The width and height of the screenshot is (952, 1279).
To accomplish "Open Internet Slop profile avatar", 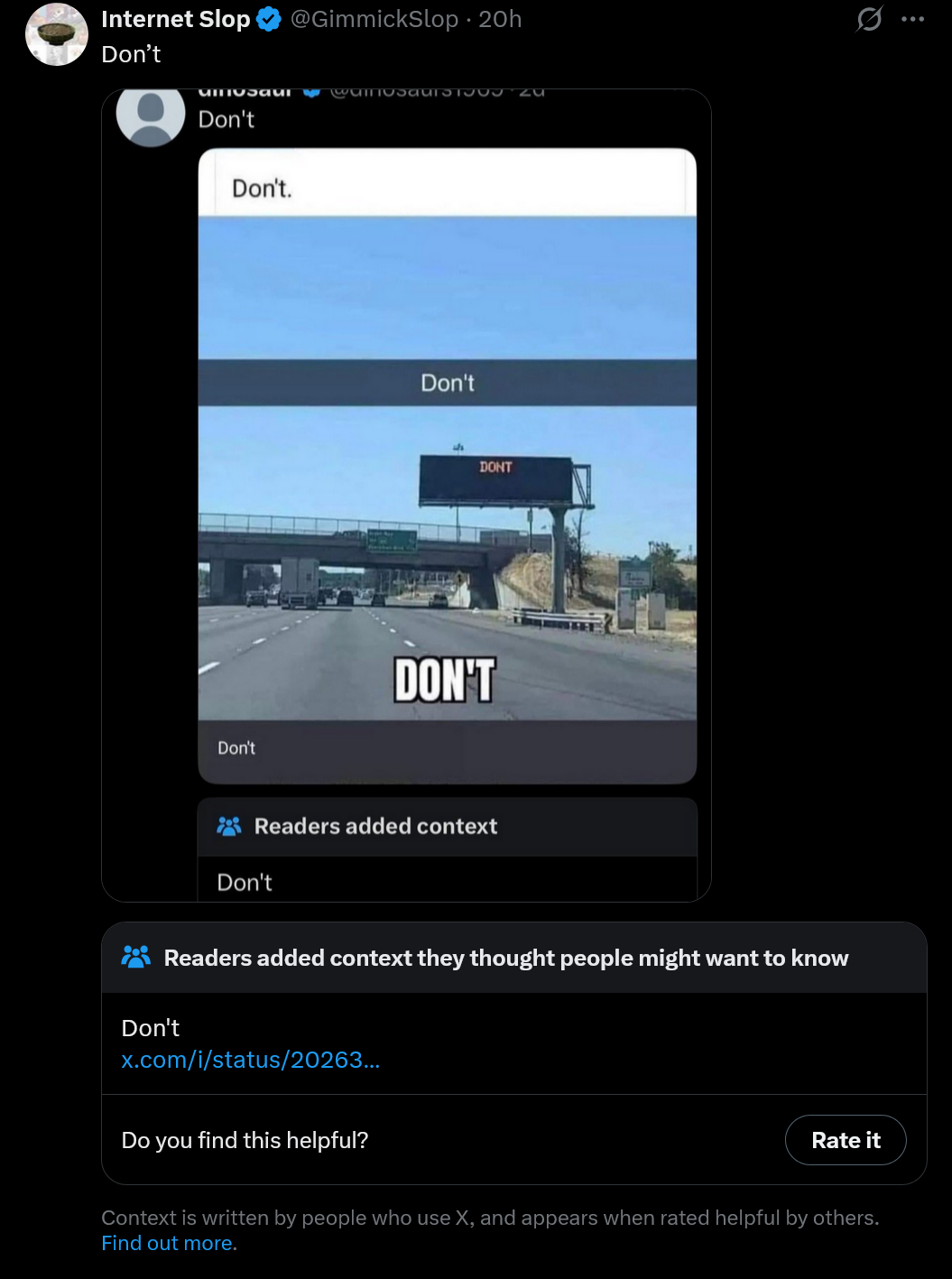I will 56,34.
